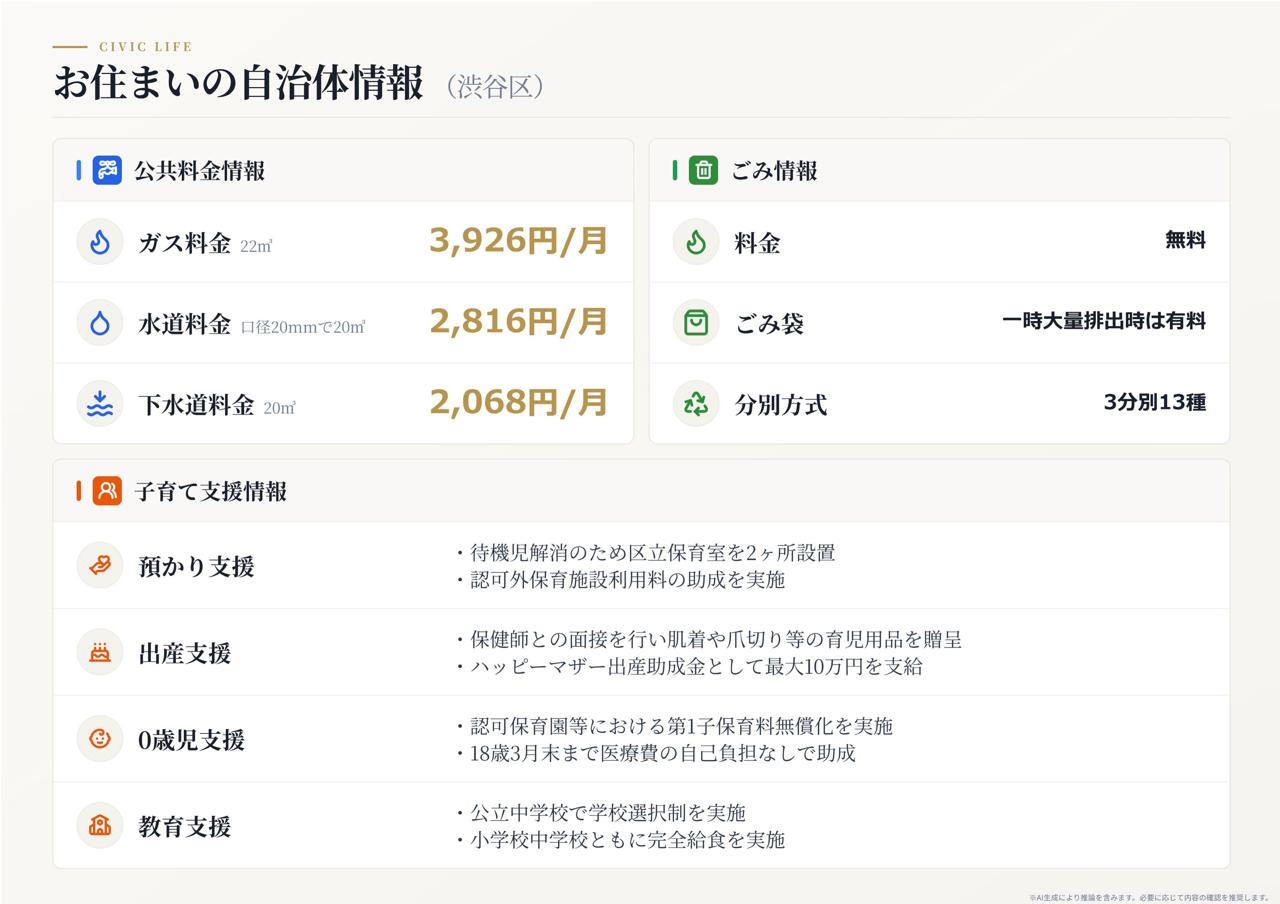Click the flame icon beside ガス料金
The width and height of the screenshot is (1280, 904).
100,242
